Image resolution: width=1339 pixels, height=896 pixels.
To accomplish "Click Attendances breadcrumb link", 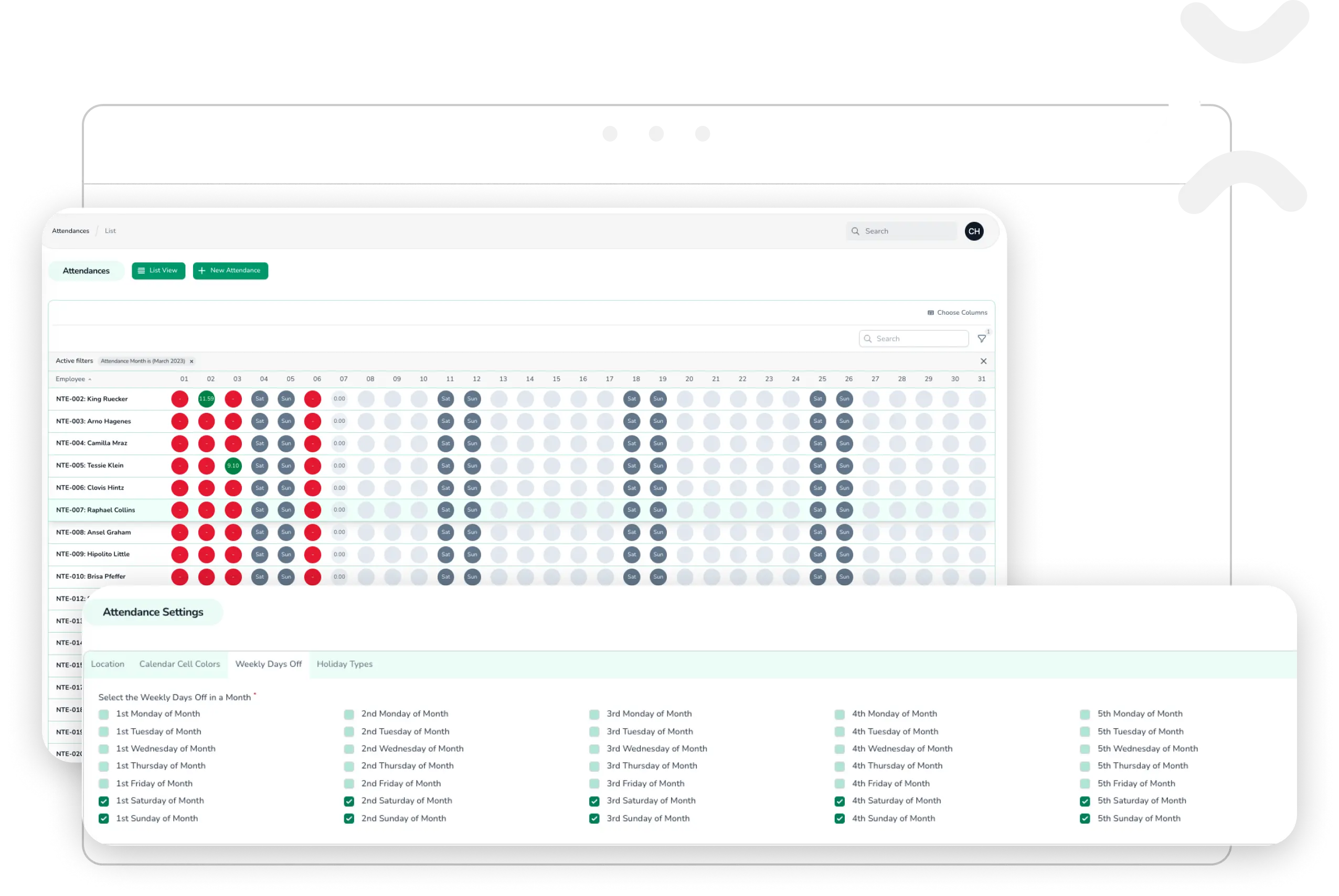I will pyautogui.click(x=70, y=231).
